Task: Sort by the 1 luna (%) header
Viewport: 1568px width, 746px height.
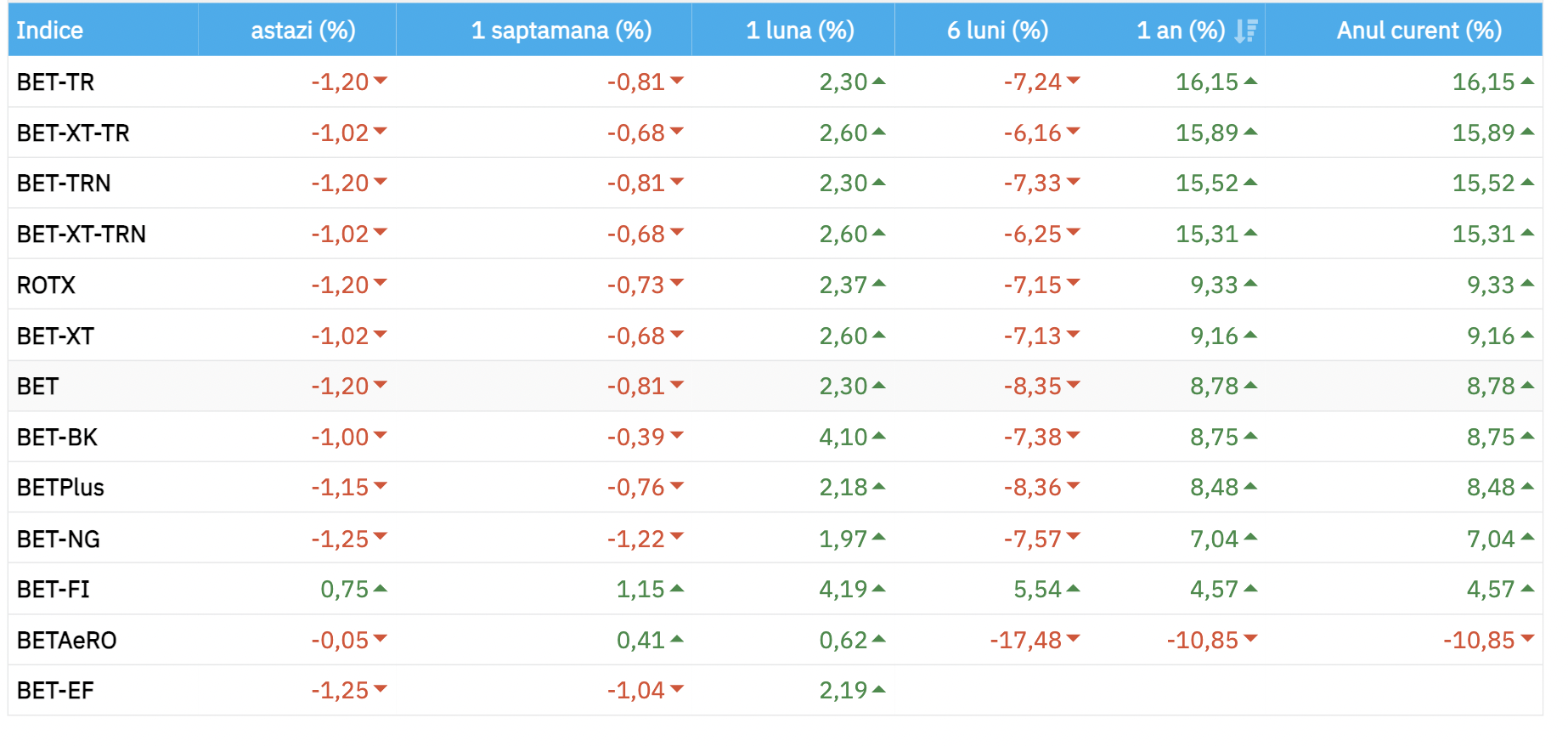Action: tap(799, 31)
